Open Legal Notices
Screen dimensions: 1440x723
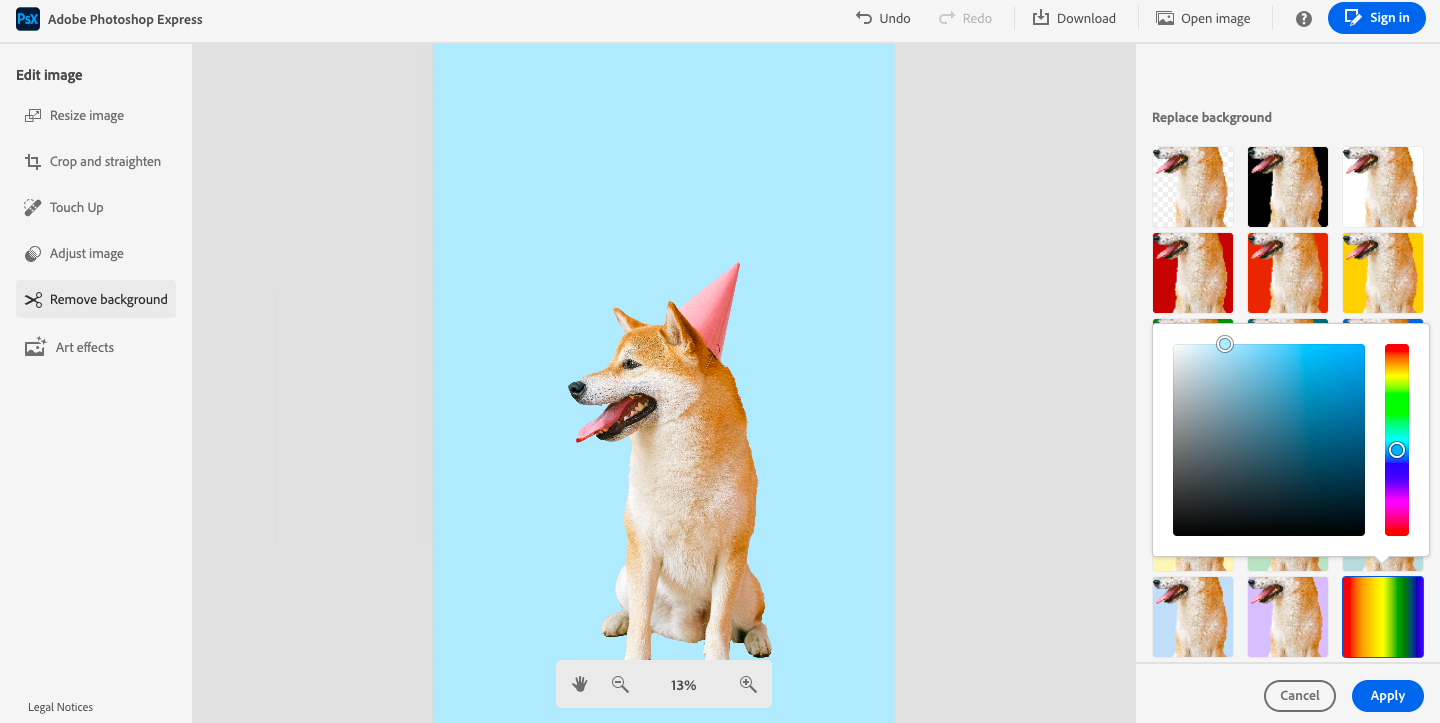click(x=60, y=707)
